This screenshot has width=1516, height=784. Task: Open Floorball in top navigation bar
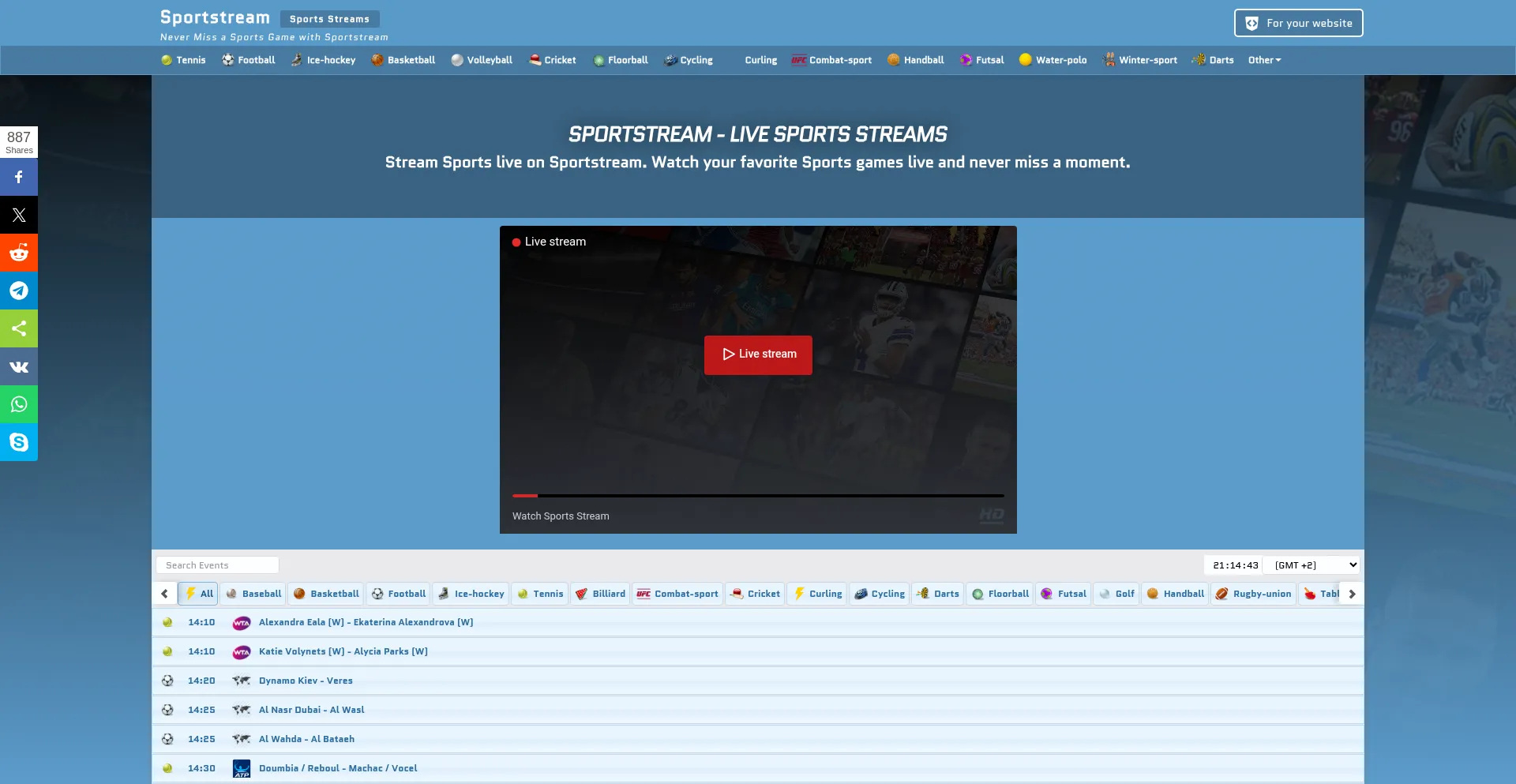pyautogui.click(x=621, y=60)
